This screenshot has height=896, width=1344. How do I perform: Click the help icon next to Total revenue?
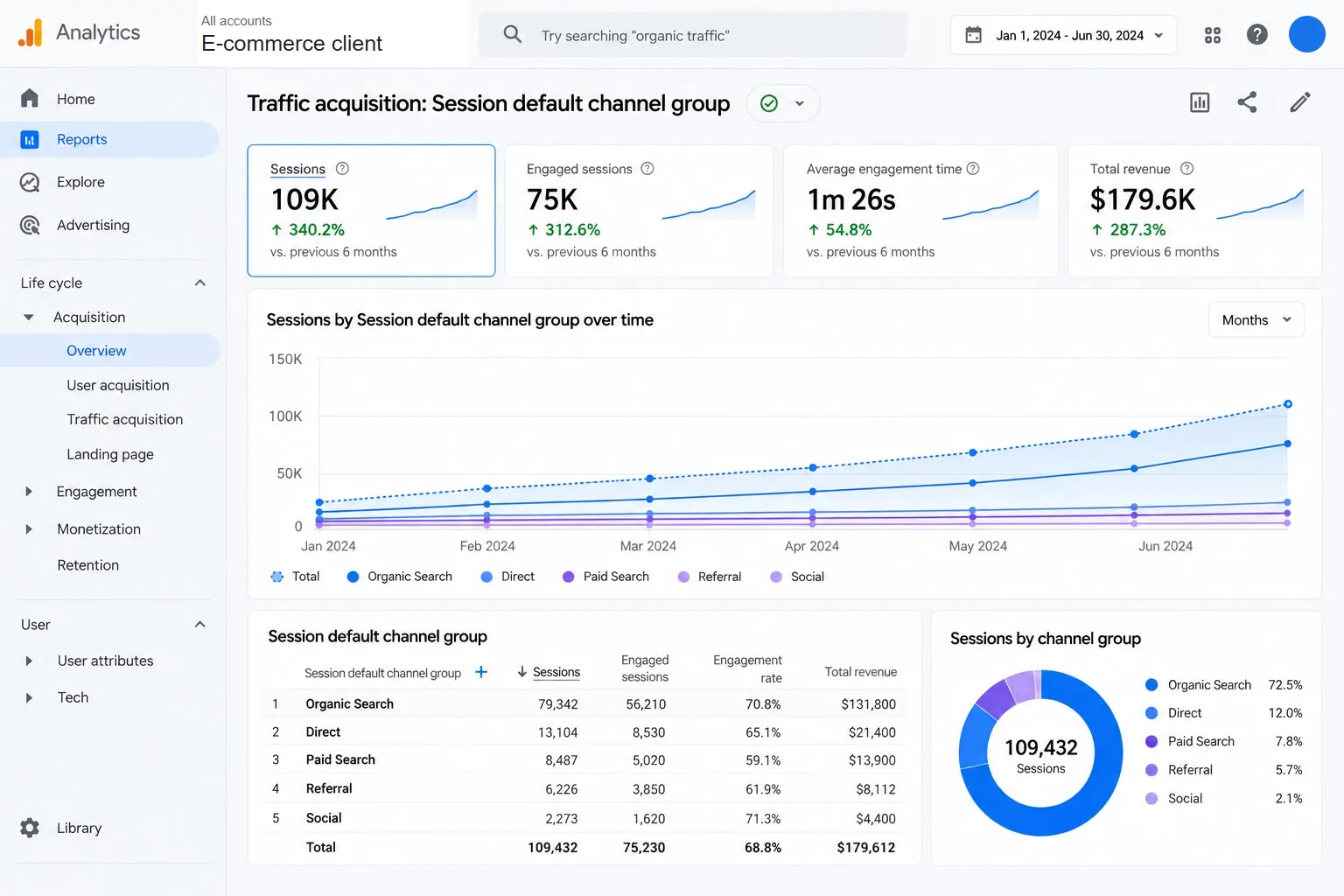[1187, 168]
